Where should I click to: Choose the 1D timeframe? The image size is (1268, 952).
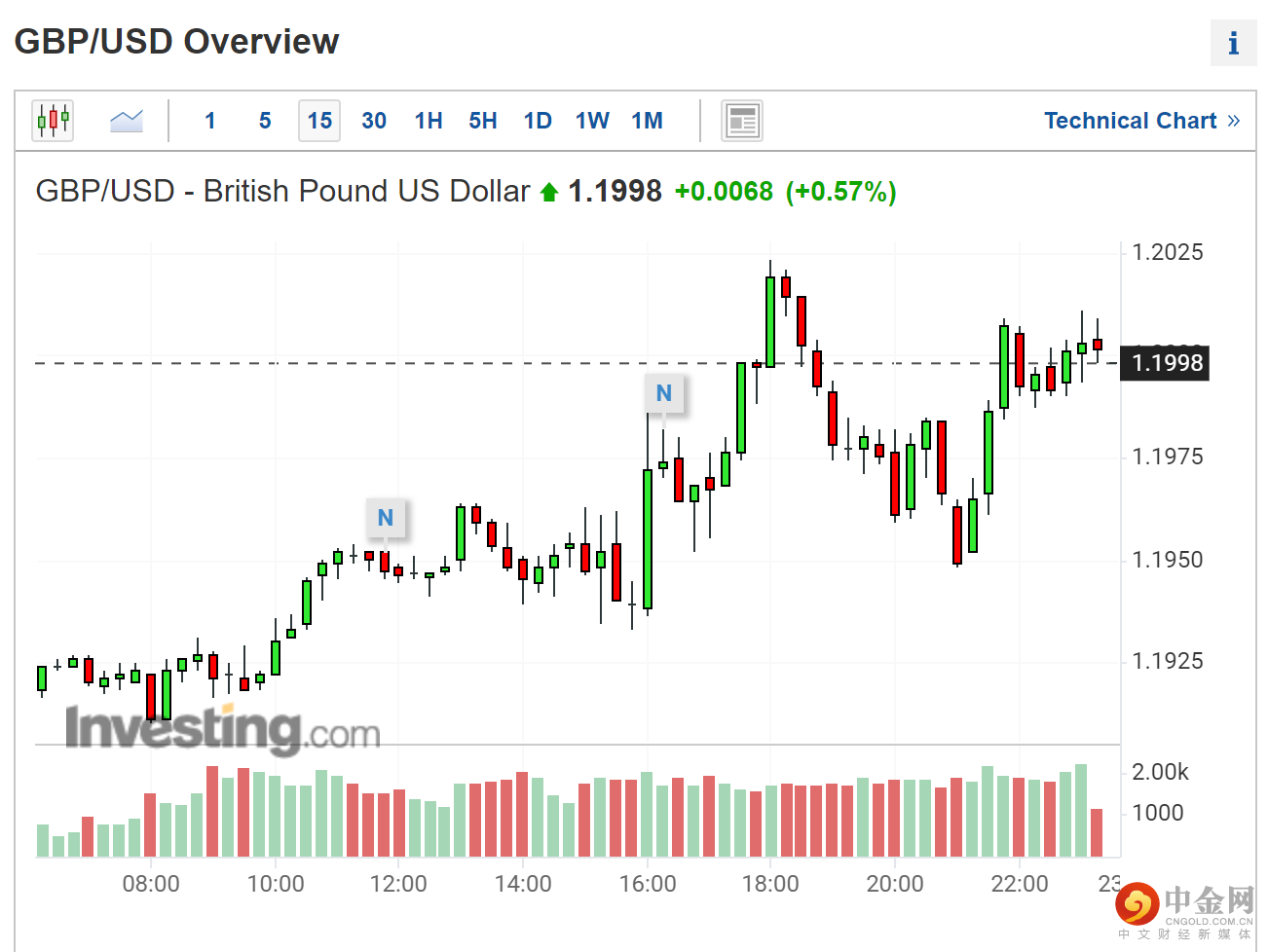[x=538, y=121]
